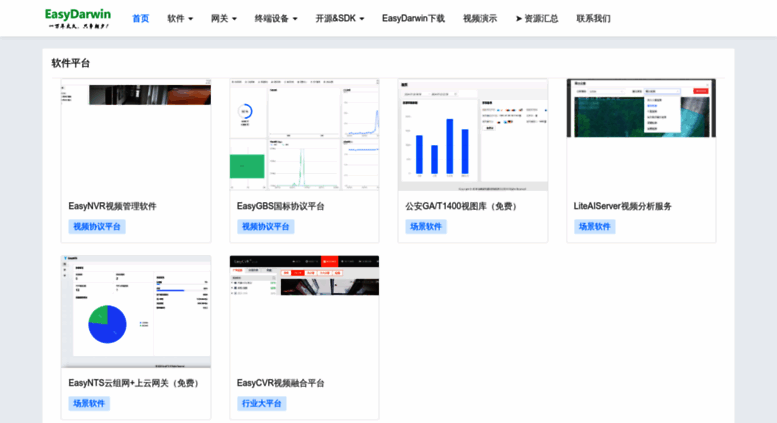
Task: Open the EasyNVR screenshot thumbnail
Action: [x=136, y=134]
